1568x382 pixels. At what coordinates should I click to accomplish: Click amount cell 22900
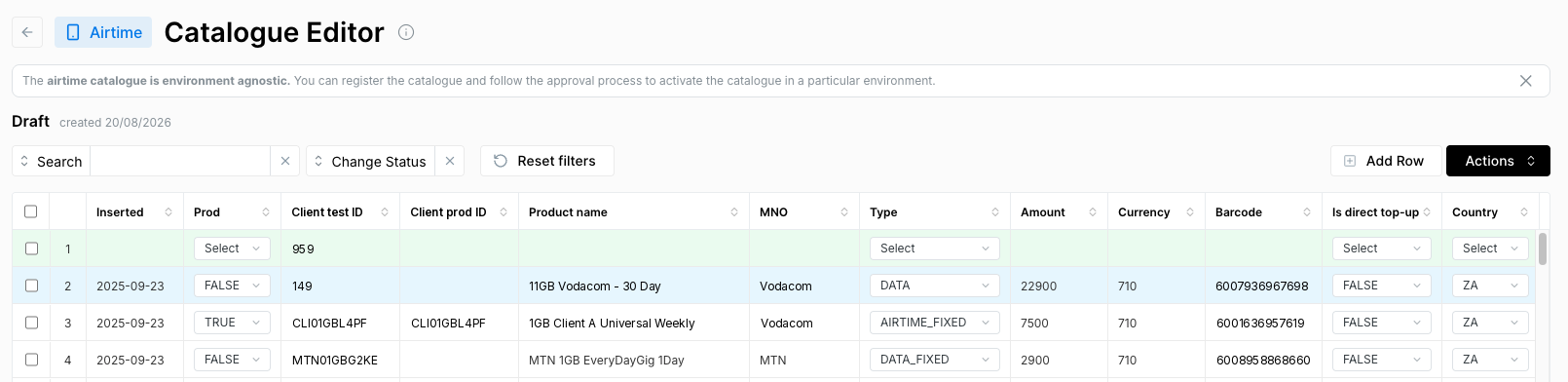(1059, 286)
